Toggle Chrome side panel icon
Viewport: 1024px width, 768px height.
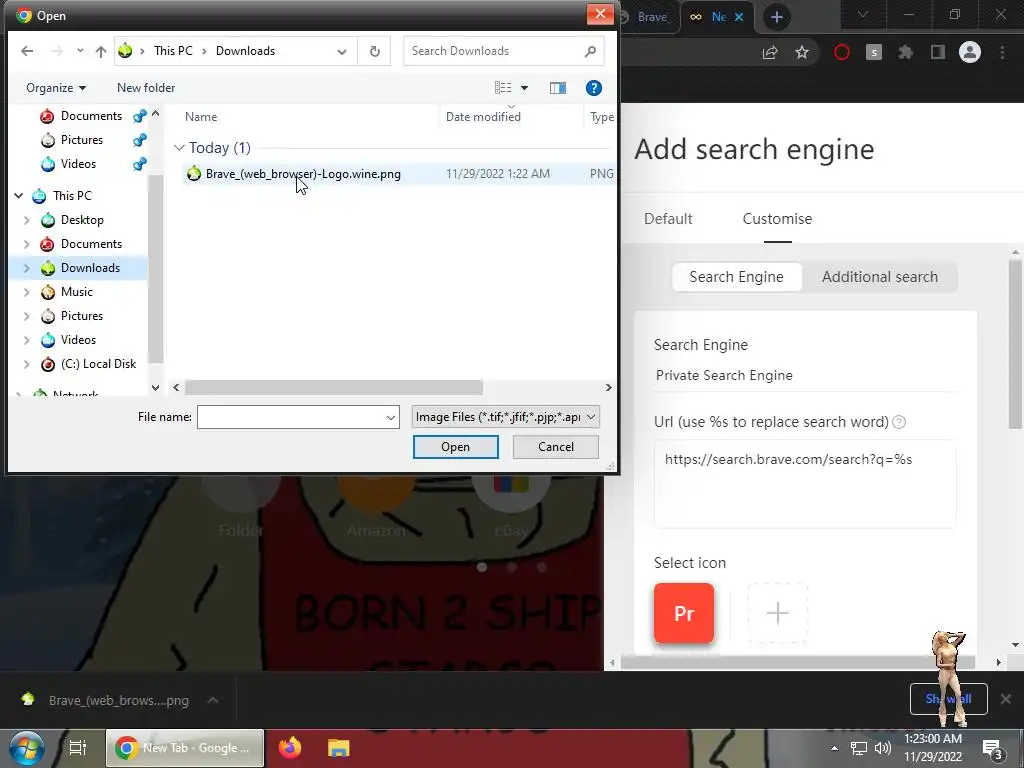pos(938,52)
